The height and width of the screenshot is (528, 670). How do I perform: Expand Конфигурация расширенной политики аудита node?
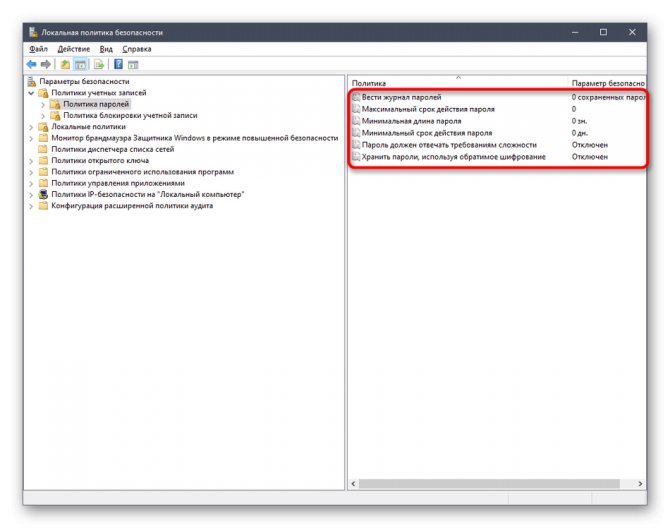tap(31, 206)
